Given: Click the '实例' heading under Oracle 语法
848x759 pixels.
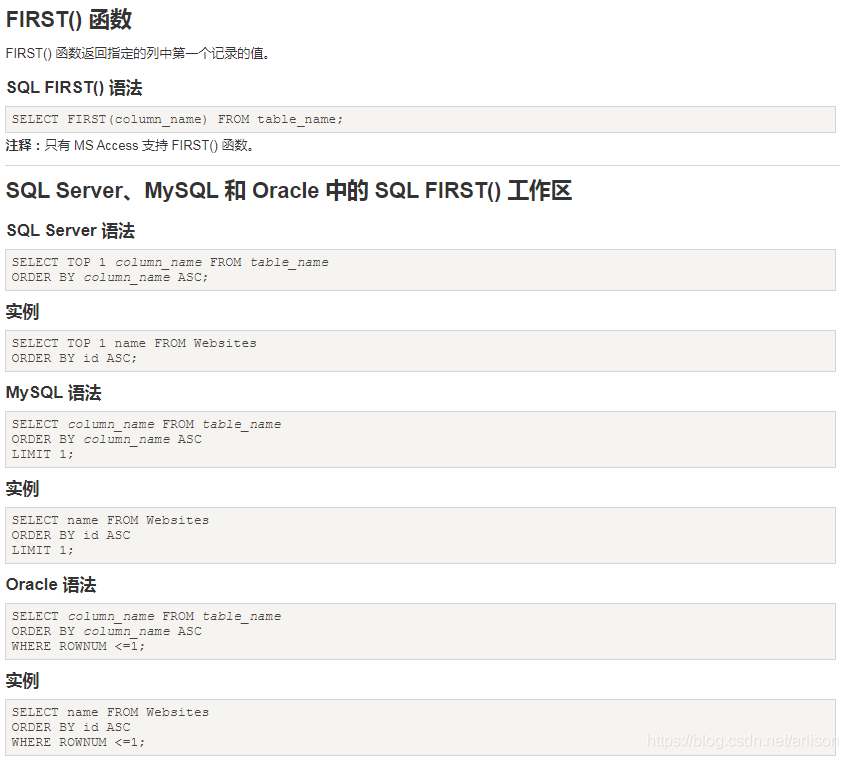Looking at the screenshot, I should tap(22, 681).
